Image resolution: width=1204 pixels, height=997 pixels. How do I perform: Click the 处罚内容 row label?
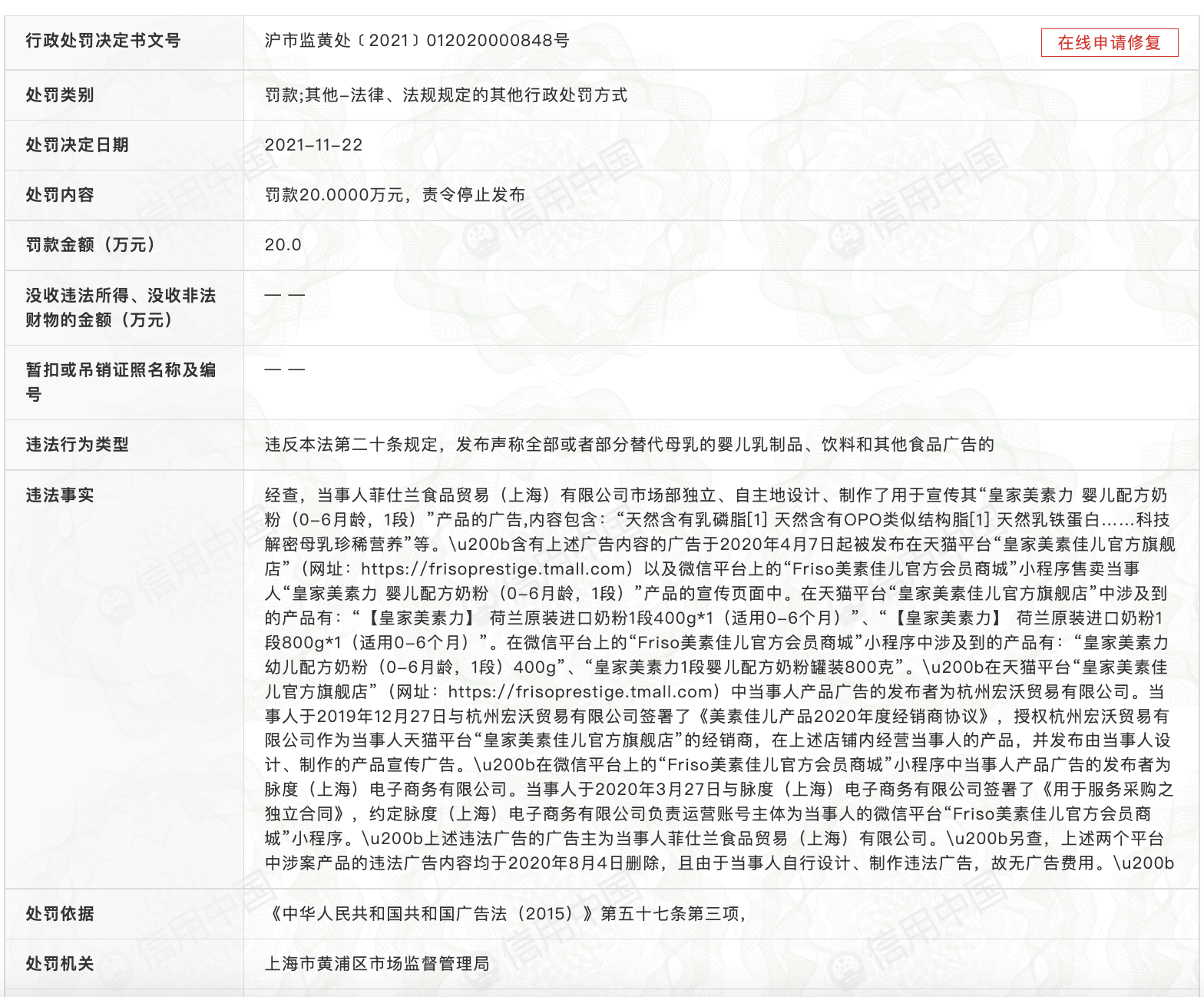(60, 195)
